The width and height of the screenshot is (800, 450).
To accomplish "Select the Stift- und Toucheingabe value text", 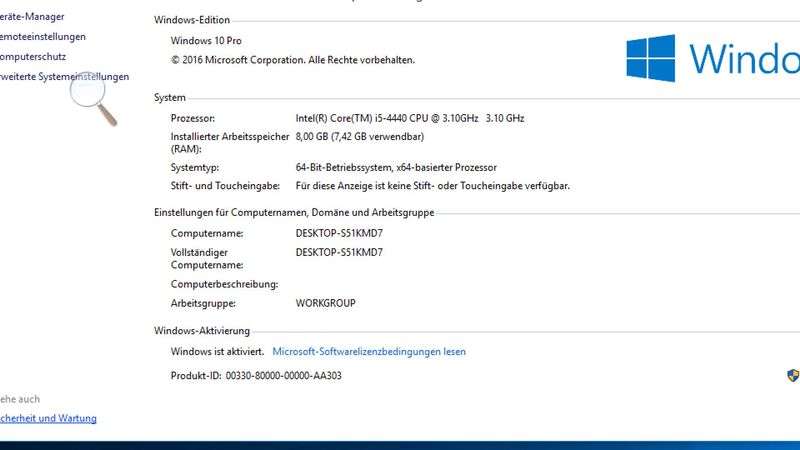I will [x=433, y=186].
